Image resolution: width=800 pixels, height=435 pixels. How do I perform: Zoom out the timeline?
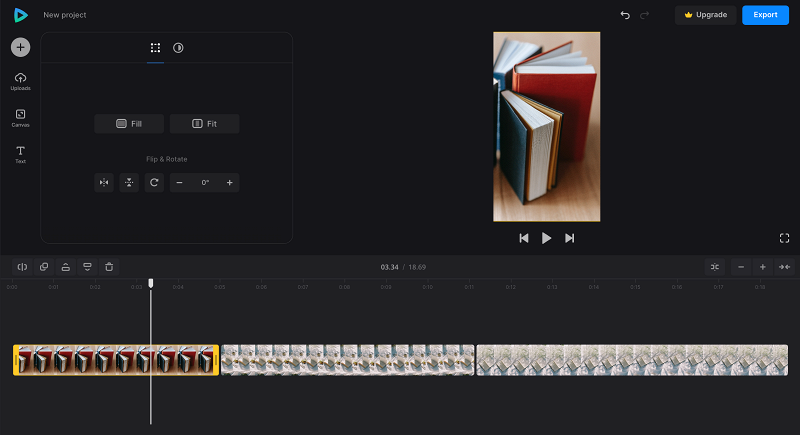pyautogui.click(x=741, y=267)
